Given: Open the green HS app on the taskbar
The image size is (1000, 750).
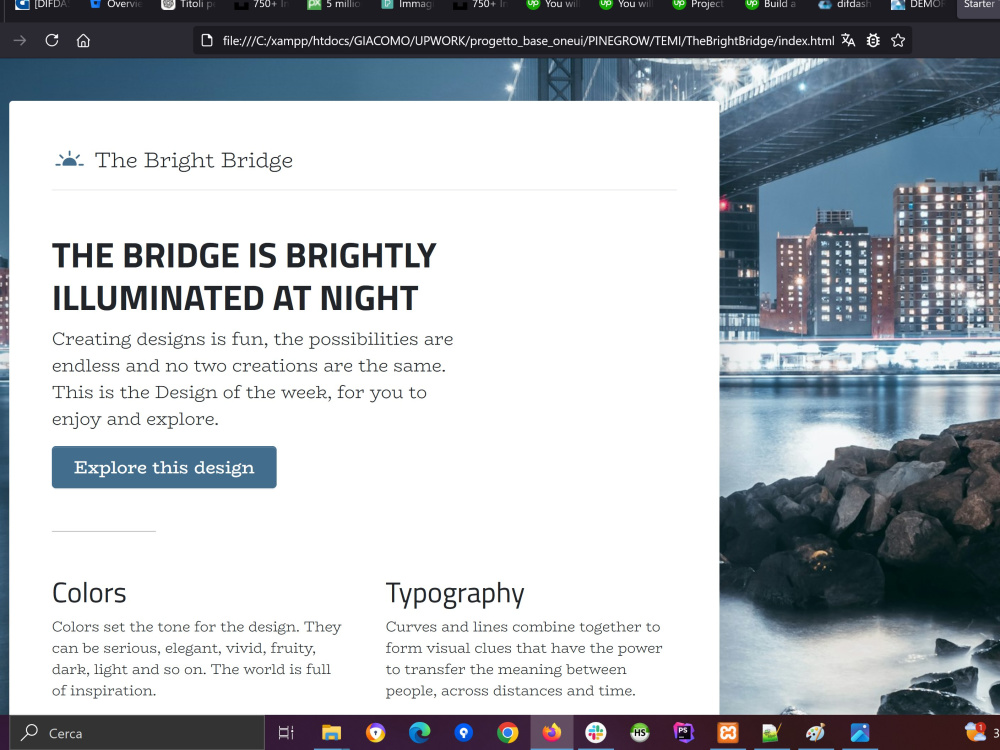Looking at the screenshot, I should pos(640,733).
